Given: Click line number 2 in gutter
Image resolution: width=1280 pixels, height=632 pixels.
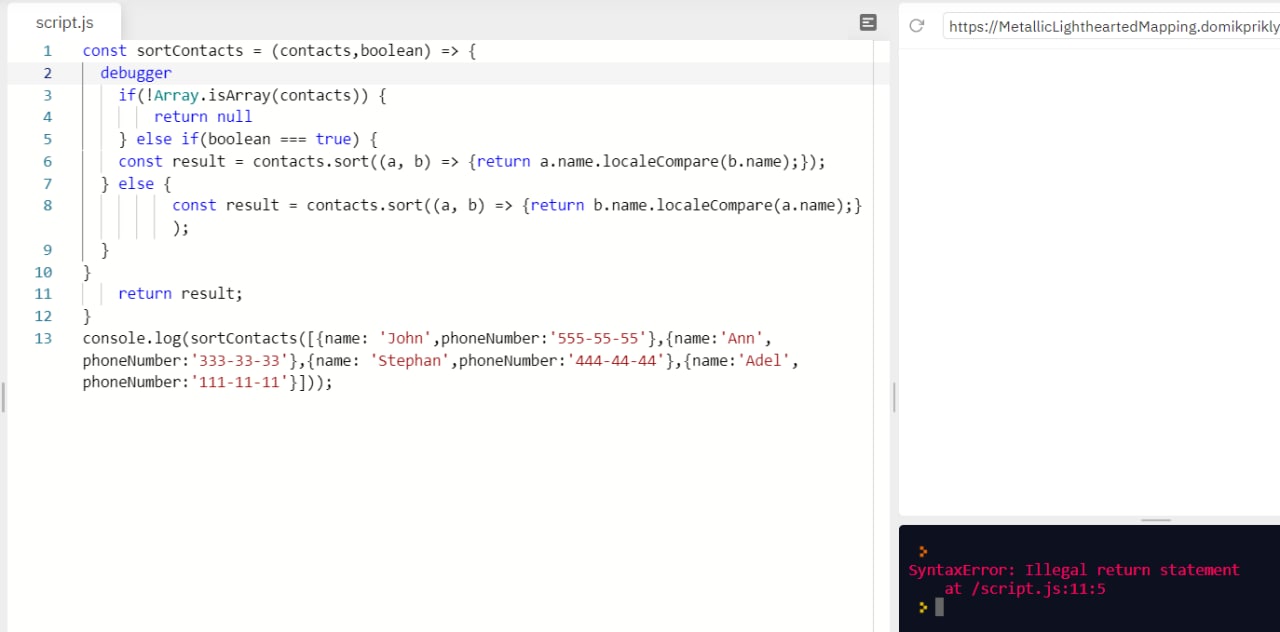Looking at the screenshot, I should 47,73.
